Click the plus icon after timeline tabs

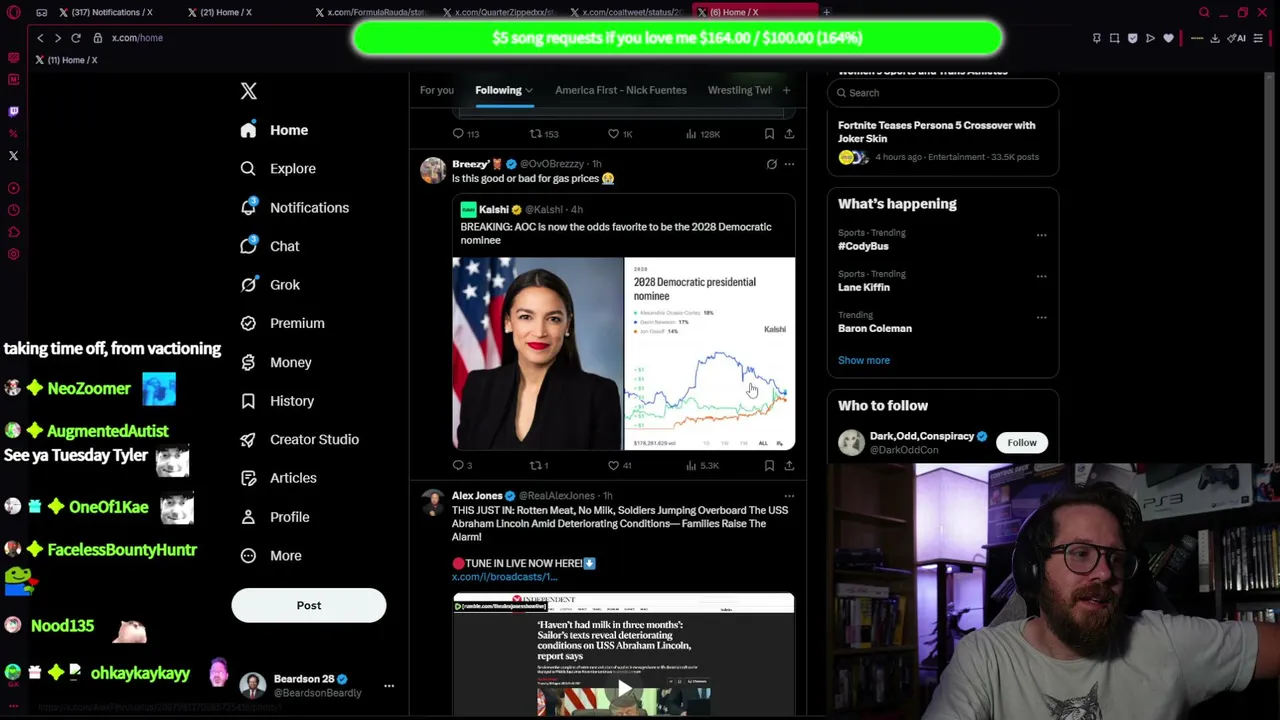click(x=786, y=90)
